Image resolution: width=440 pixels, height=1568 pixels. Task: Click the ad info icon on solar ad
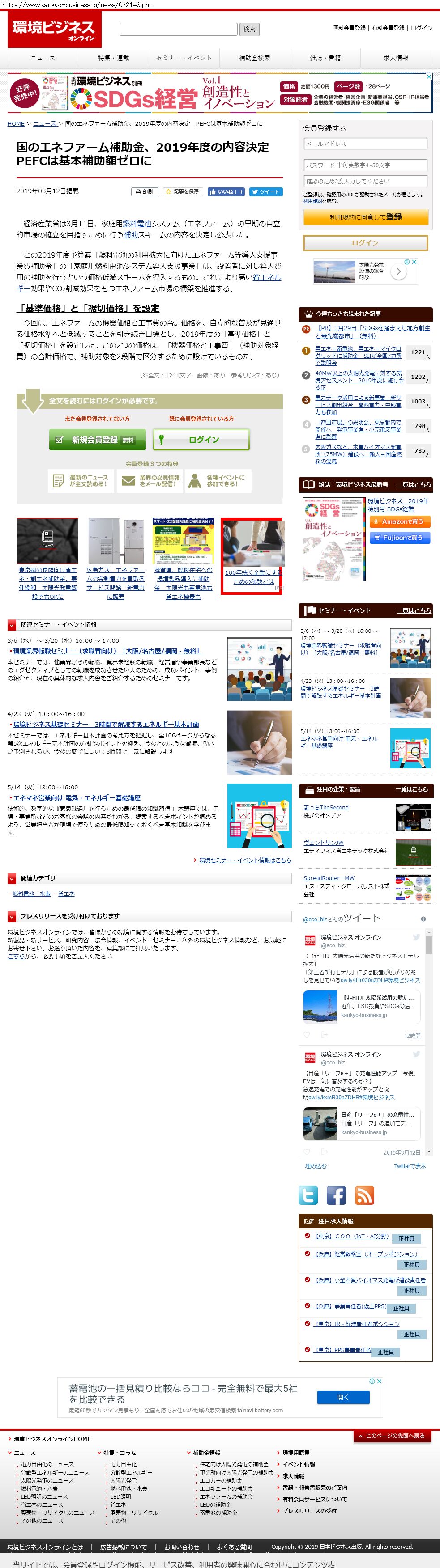click(408, 262)
